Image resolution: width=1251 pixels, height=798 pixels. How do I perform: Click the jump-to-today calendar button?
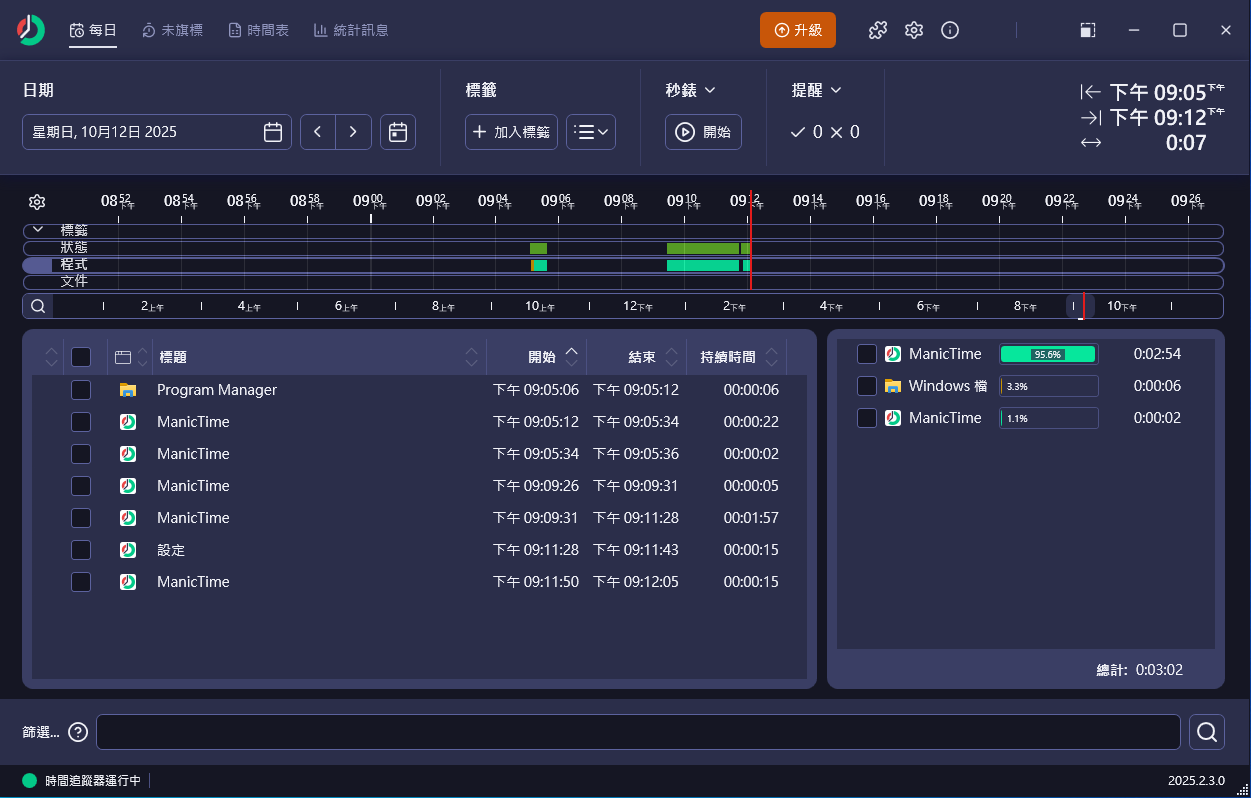398,132
